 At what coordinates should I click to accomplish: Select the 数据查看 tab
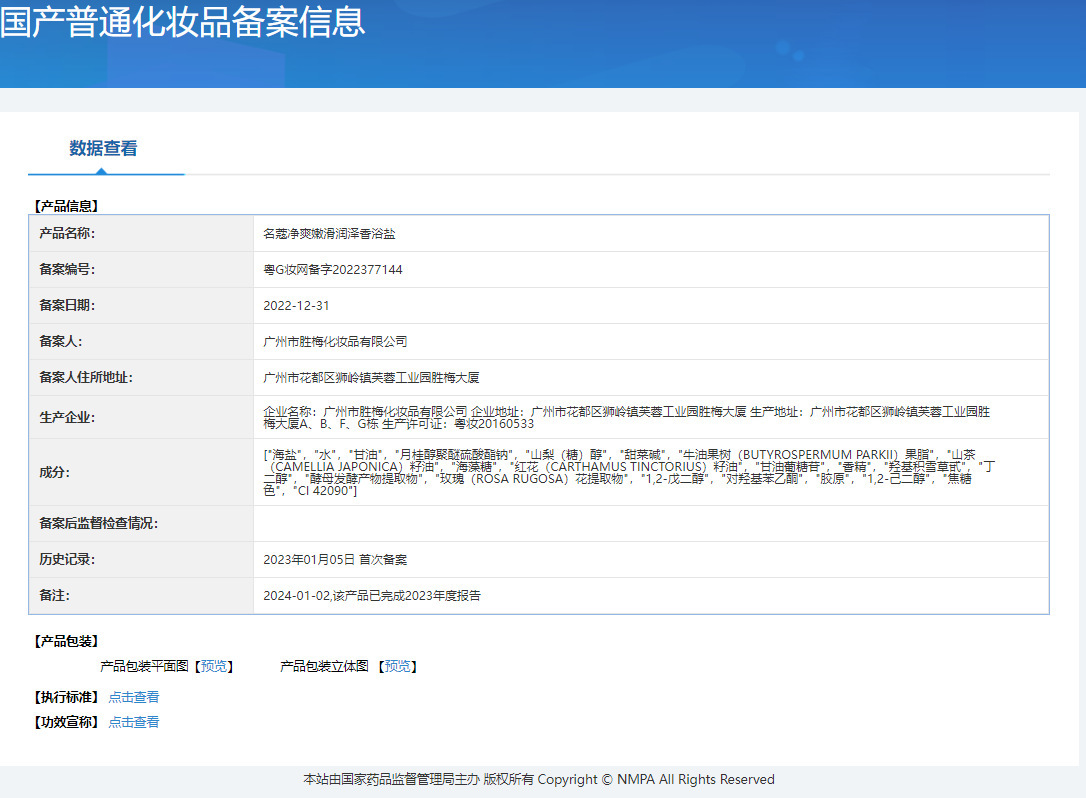(x=103, y=148)
